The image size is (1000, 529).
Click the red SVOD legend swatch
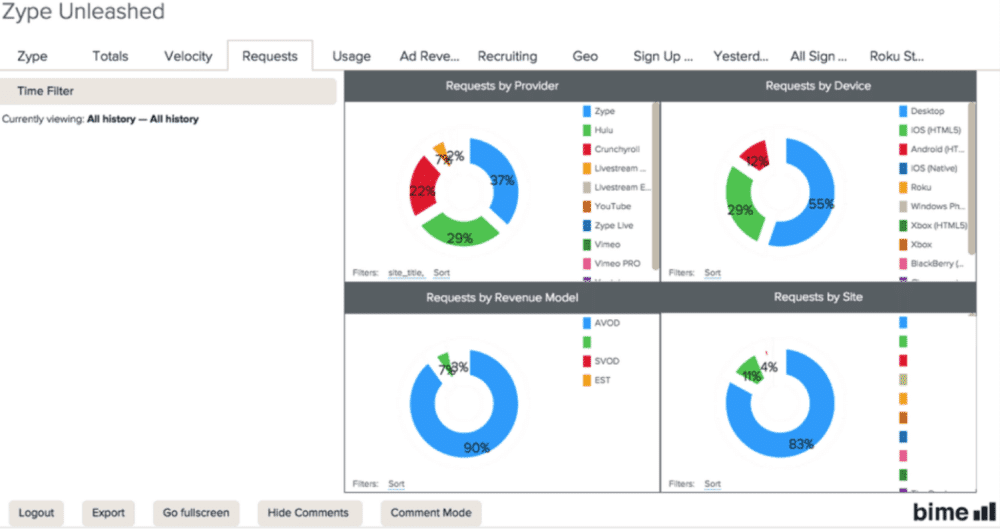(x=586, y=361)
